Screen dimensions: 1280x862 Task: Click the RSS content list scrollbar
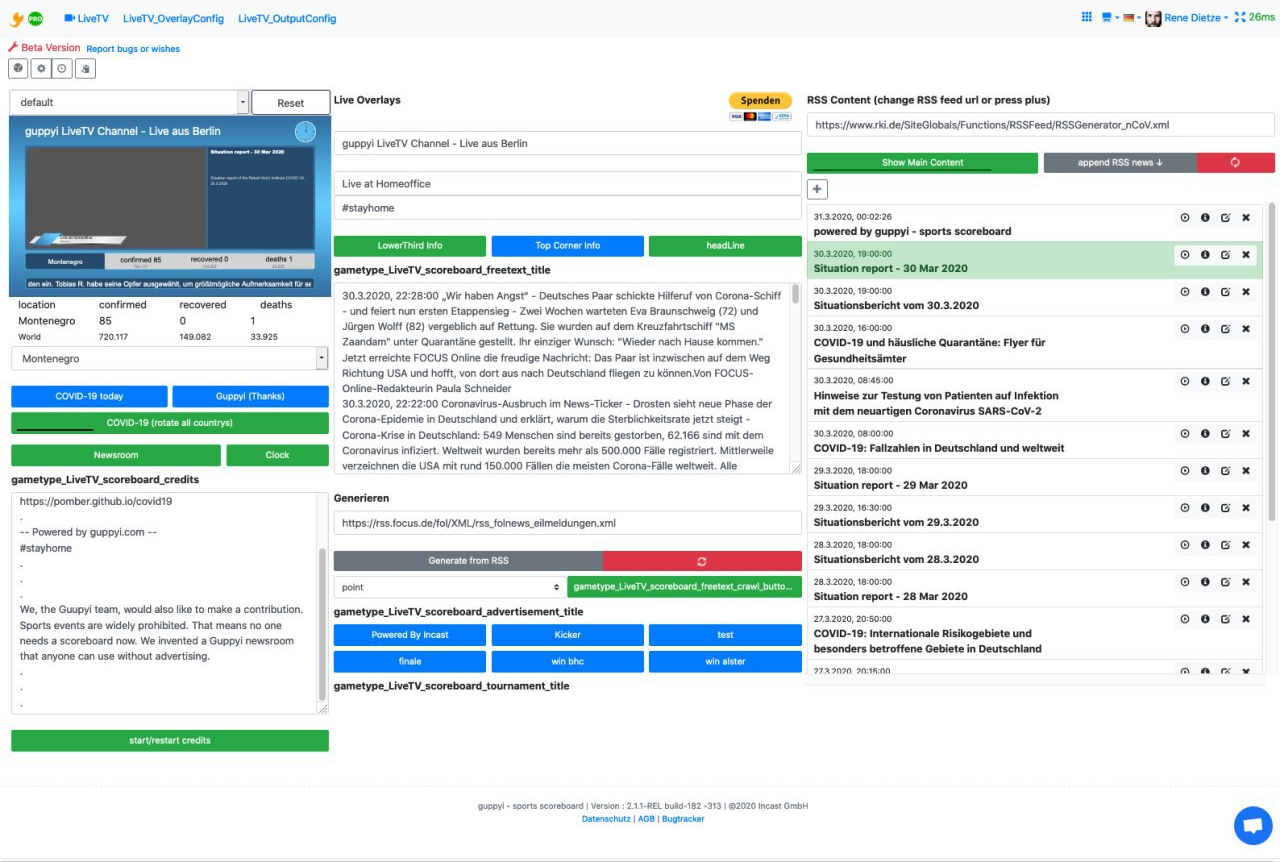point(1272,360)
